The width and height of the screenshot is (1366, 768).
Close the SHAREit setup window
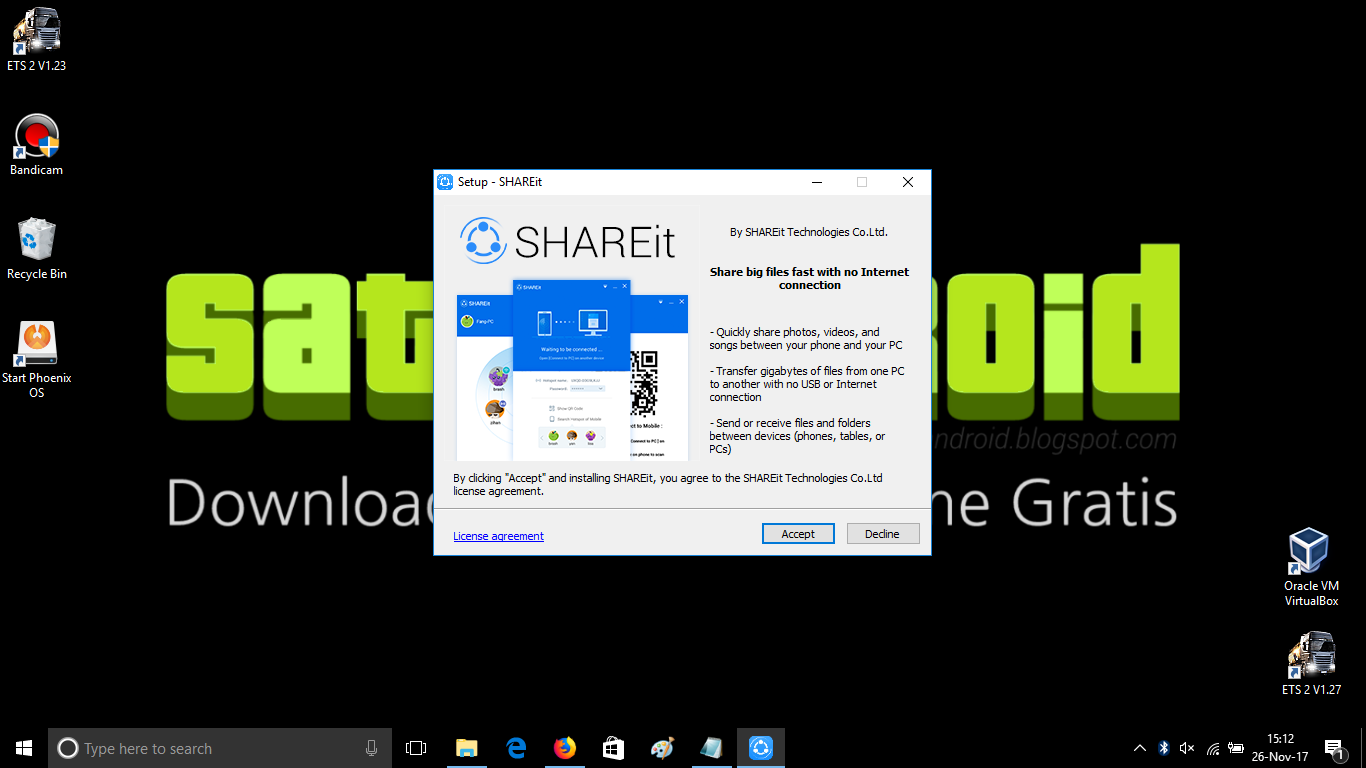click(907, 182)
